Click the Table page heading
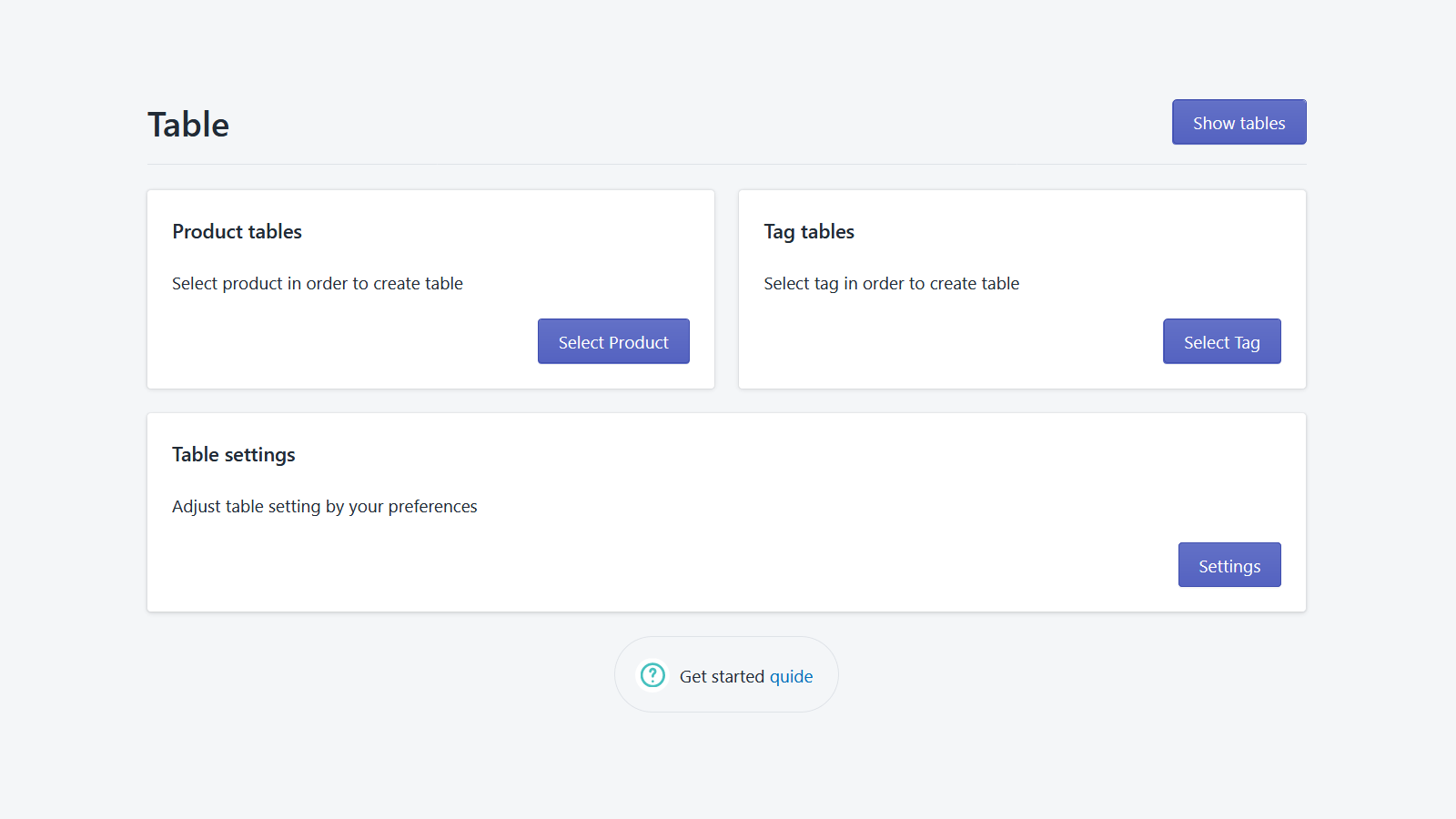 [188, 125]
